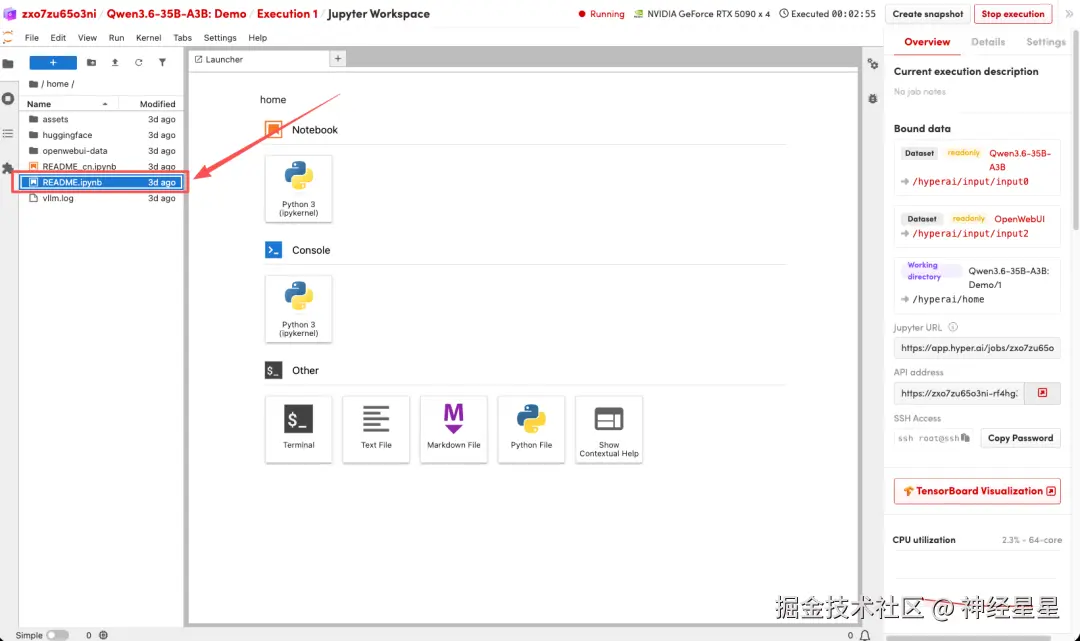Click the API address field
The height and width of the screenshot is (641, 1080).
(959, 393)
